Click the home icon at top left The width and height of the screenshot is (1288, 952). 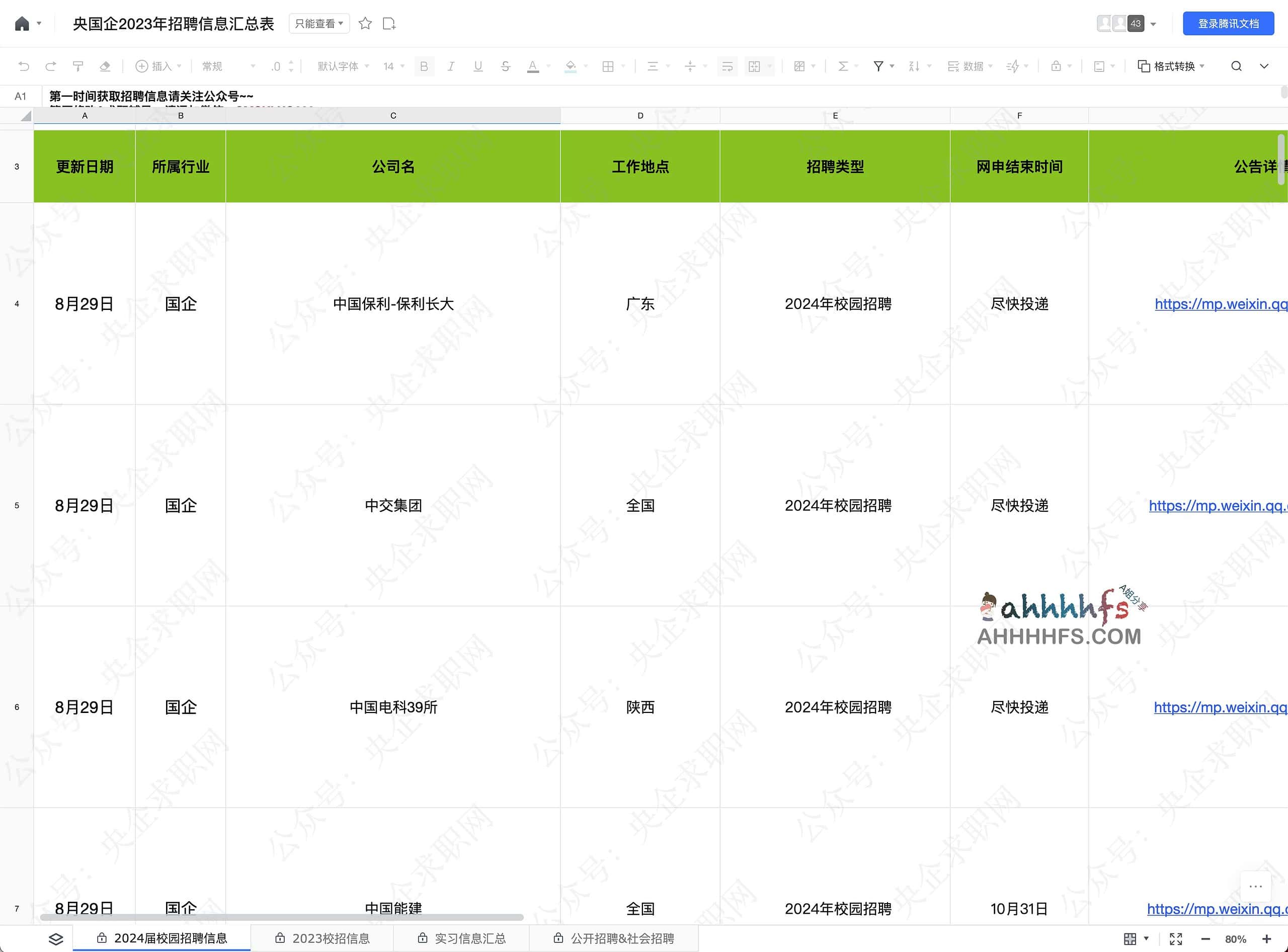click(x=22, y=24)
